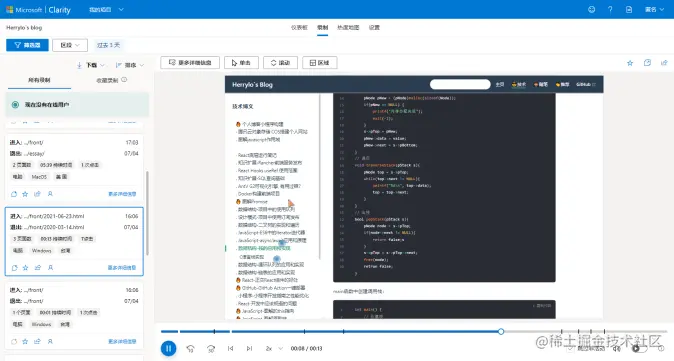This screenshot has width=674, height=361.
Task: Share the 2021-06-23.html recording card
Action: 38,267
